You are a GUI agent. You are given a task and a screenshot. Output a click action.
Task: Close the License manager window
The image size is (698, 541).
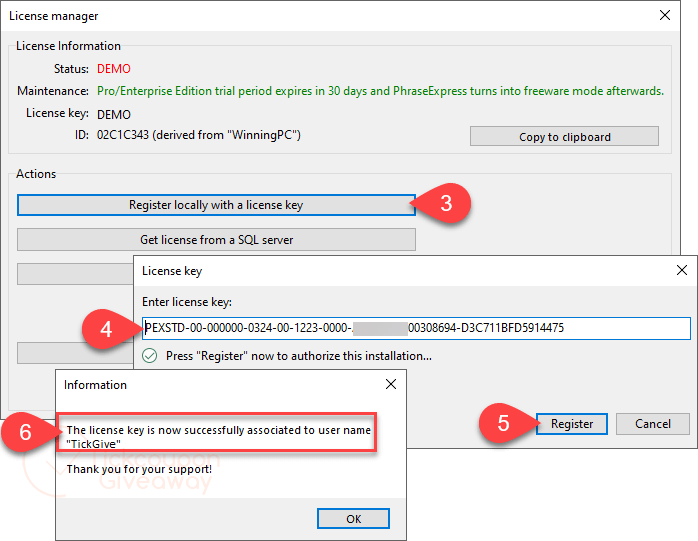pyautogui.click(x=665, y=16)
